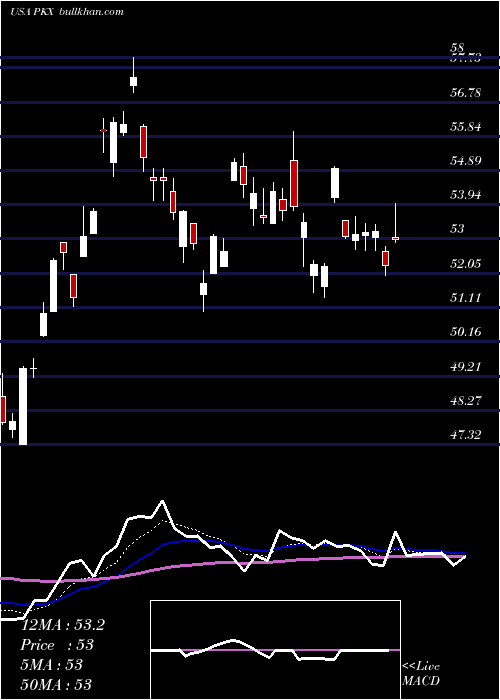Select the 56.78 price axis label

466,93
